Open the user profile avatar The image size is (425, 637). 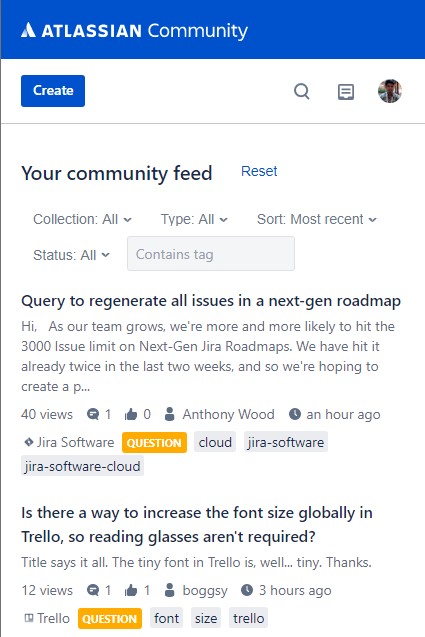pos(390,91)
